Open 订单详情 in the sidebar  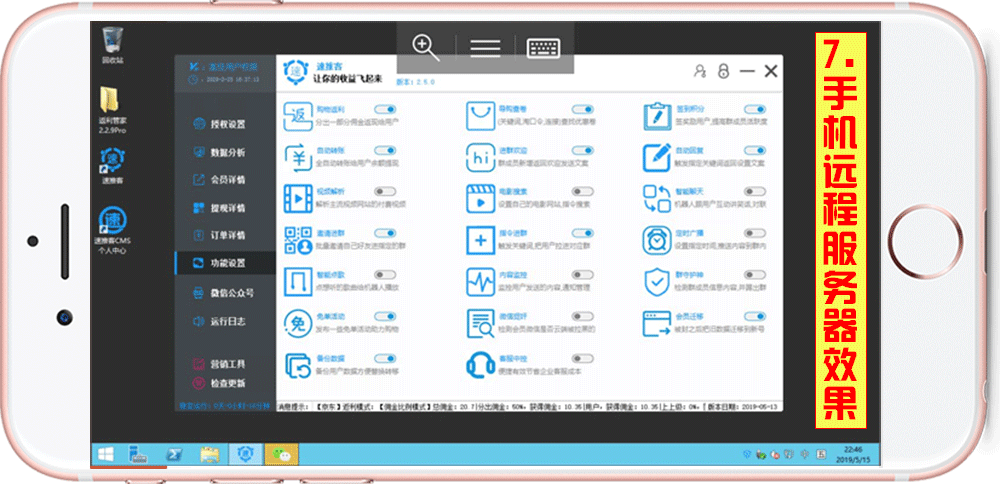pos(225,235)
